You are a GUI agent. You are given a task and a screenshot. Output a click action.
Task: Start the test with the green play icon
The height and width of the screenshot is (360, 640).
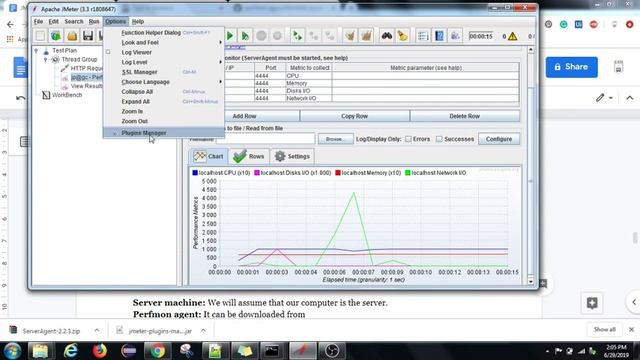[230, 36]
